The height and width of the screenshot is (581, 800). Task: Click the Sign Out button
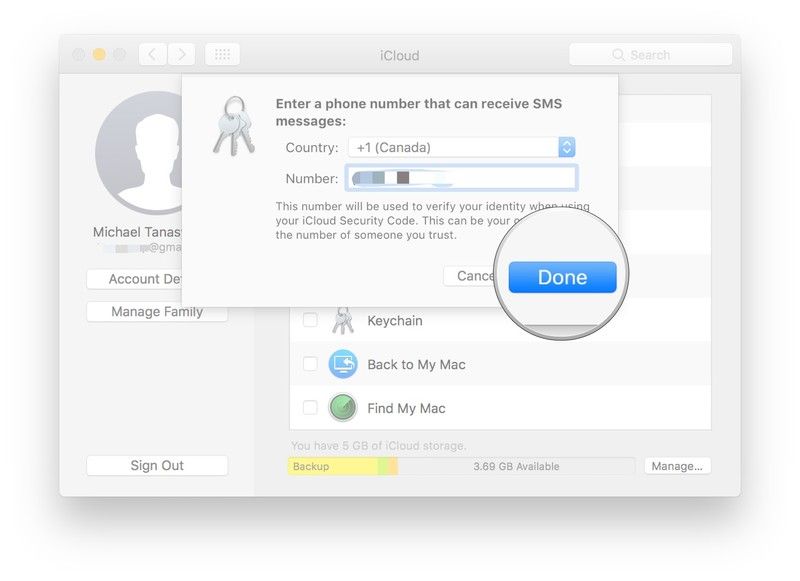tap(157, 466)
